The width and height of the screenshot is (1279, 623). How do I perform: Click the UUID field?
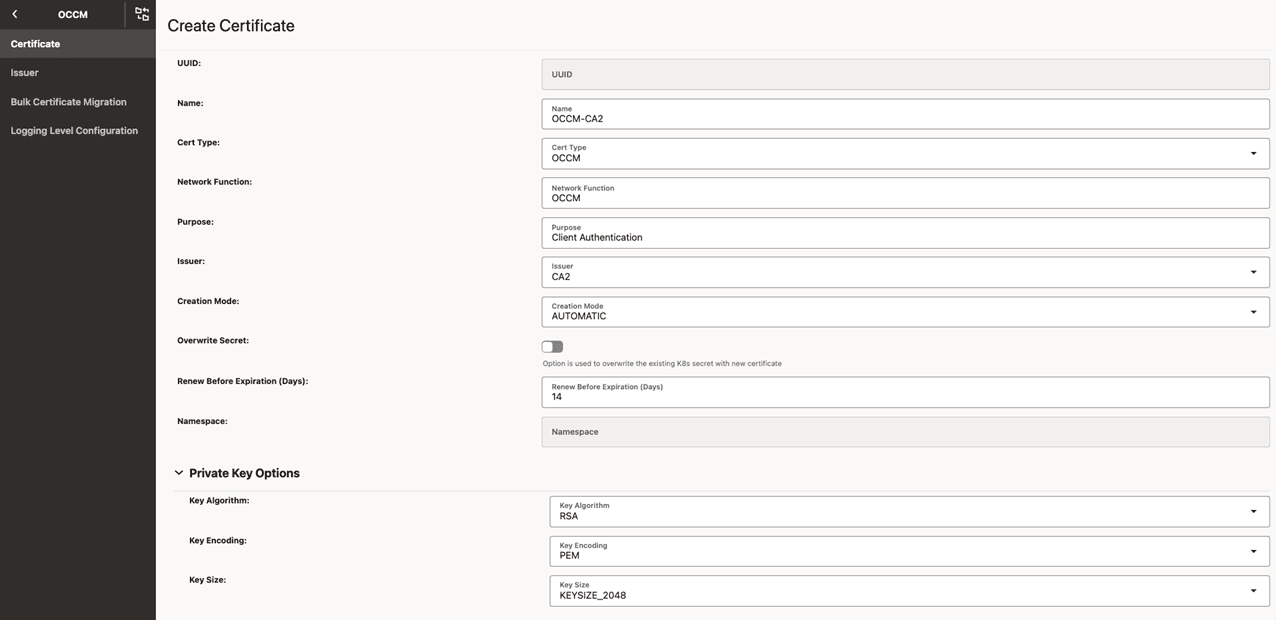coord(904,74)
